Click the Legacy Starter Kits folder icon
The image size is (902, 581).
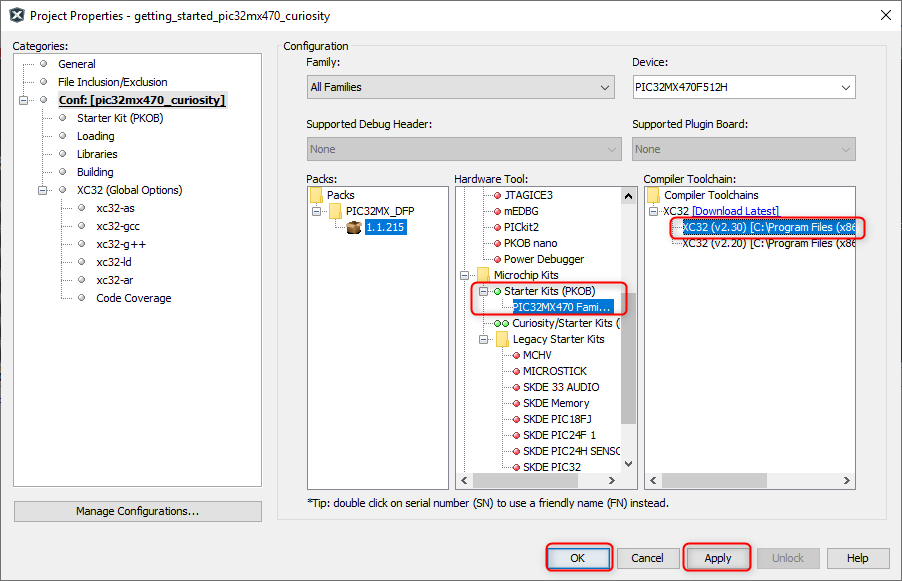(x=502, y=339)
